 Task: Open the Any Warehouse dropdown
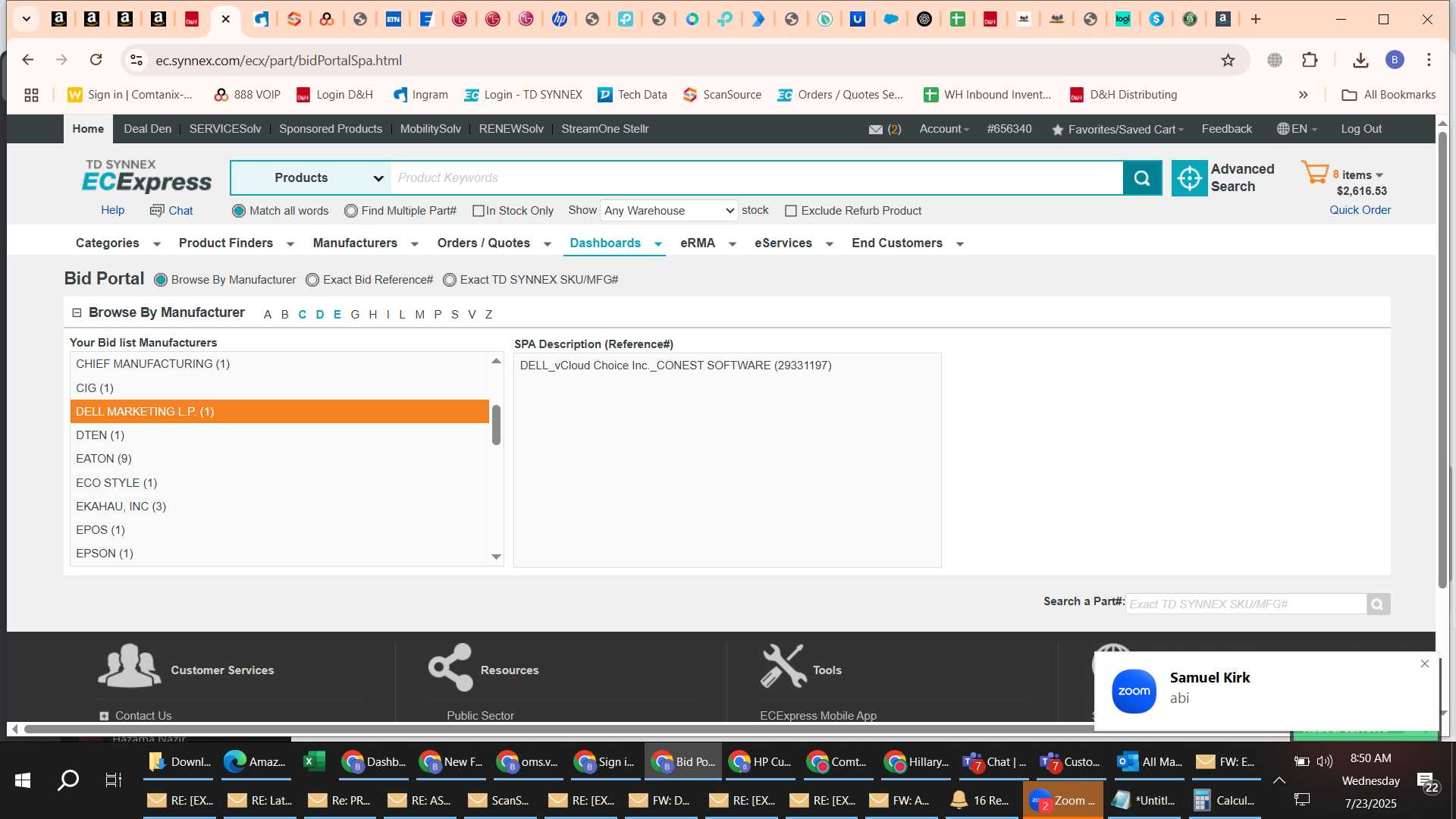[x=669, y=211]
